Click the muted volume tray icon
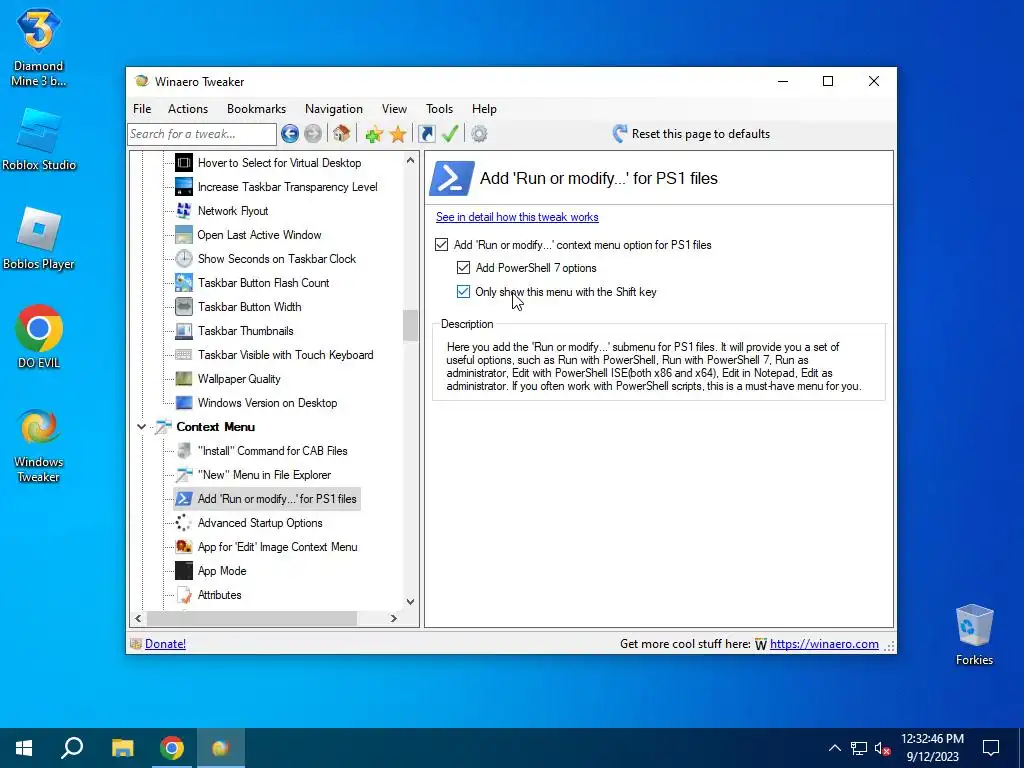The width and height of the screenshot is (1024, 768). click(x=882, y=748)
